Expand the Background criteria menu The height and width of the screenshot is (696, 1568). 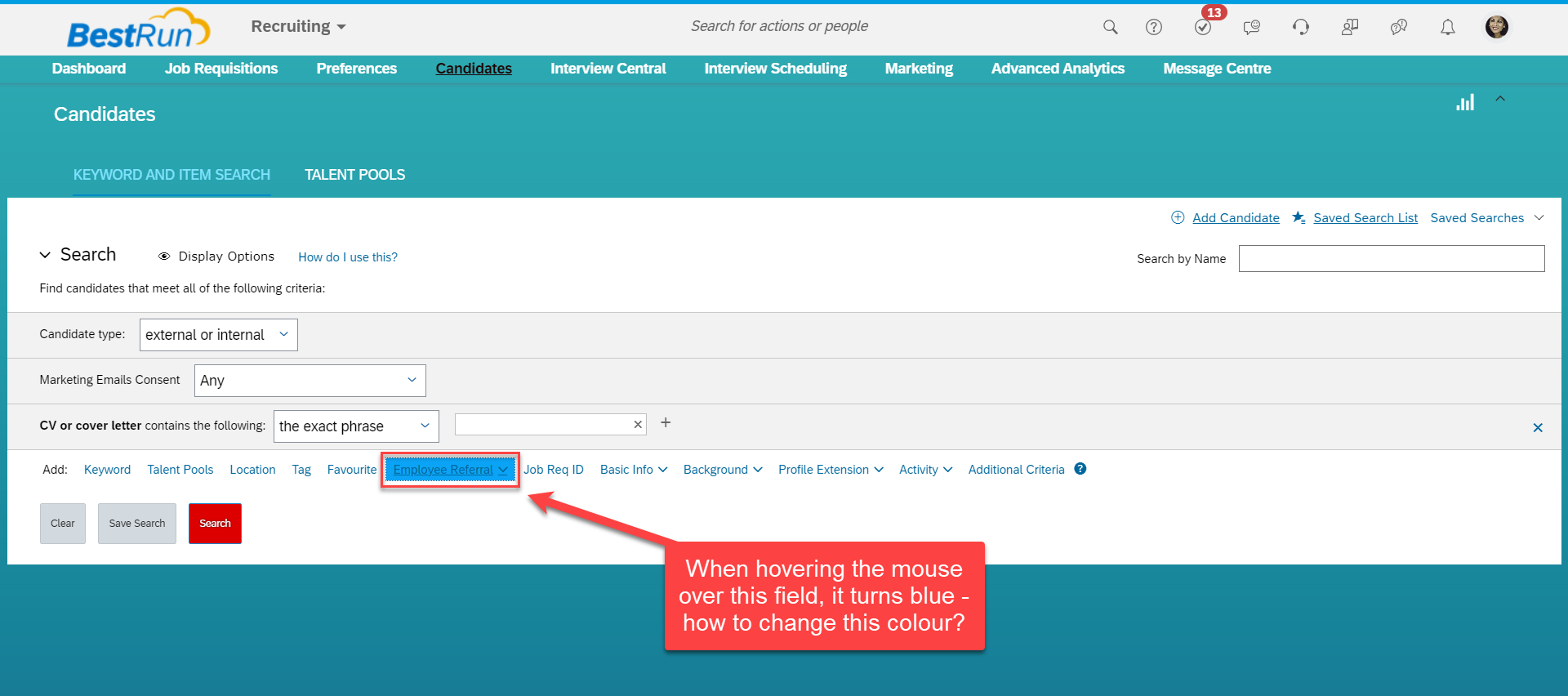[x=723, y=470]
